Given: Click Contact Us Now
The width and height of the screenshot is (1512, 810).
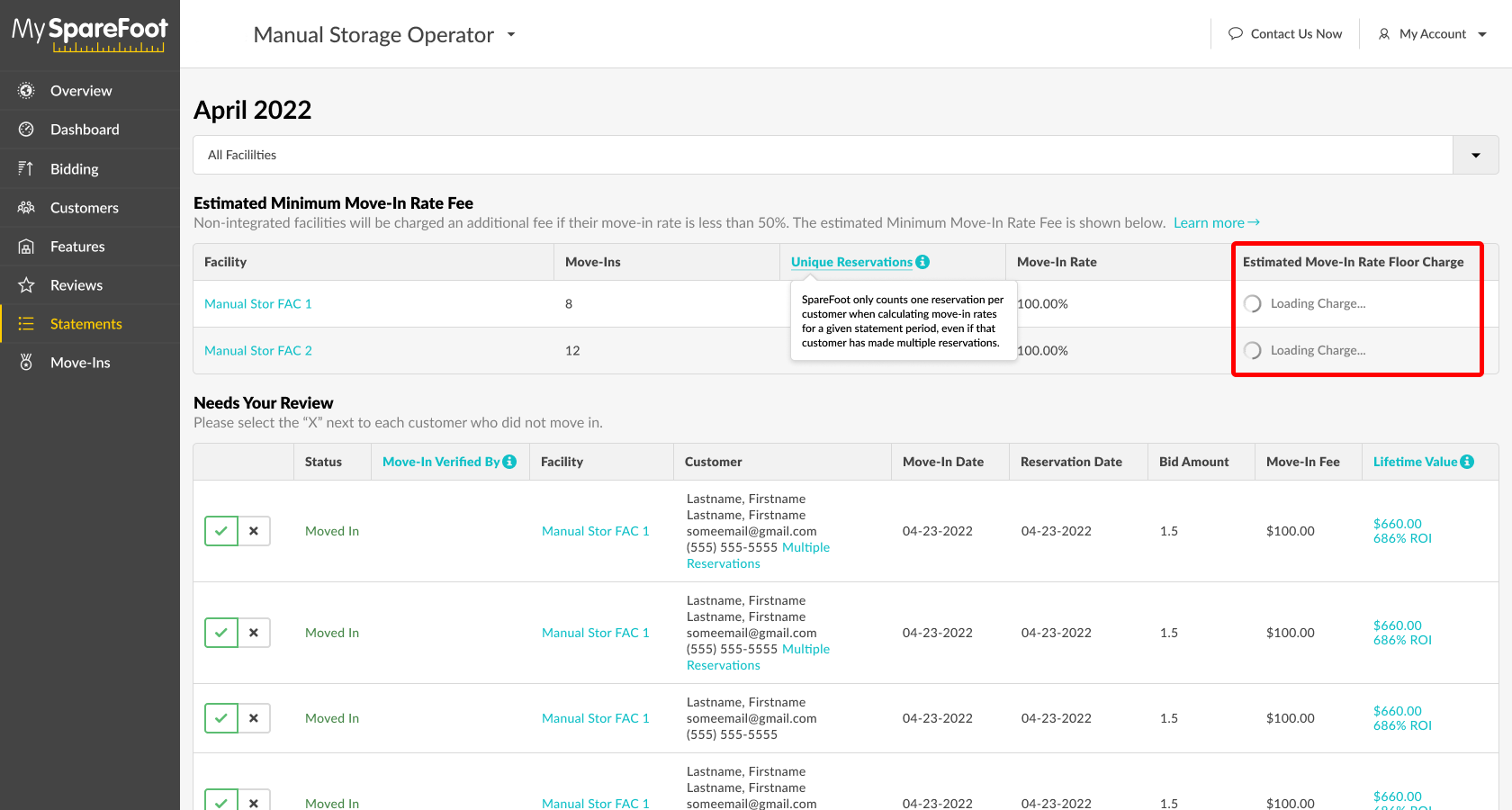Looking at the screenshot, I should click(x=1296, y=33).
